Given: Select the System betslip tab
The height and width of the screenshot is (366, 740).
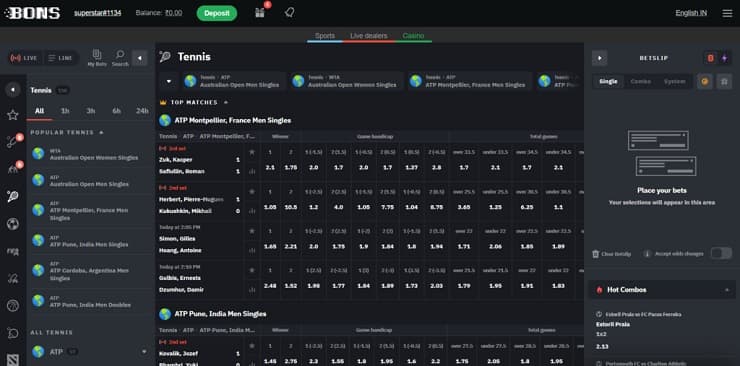Looking at the screenshot, I should pos(674,82).
